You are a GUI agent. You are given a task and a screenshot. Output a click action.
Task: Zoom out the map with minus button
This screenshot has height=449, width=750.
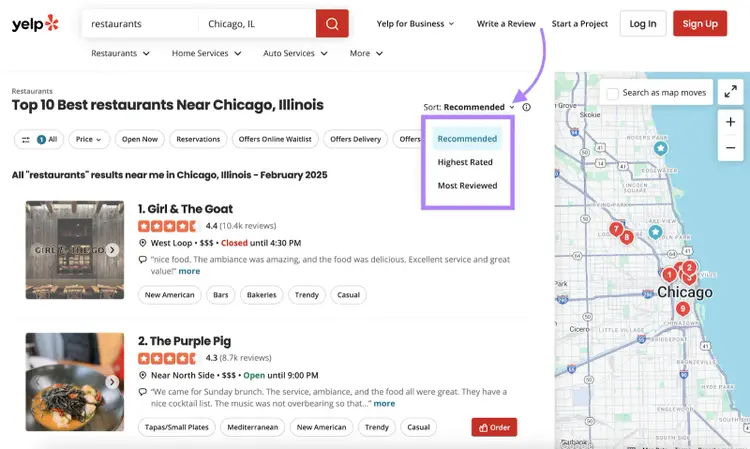click(x=730, y=148)
